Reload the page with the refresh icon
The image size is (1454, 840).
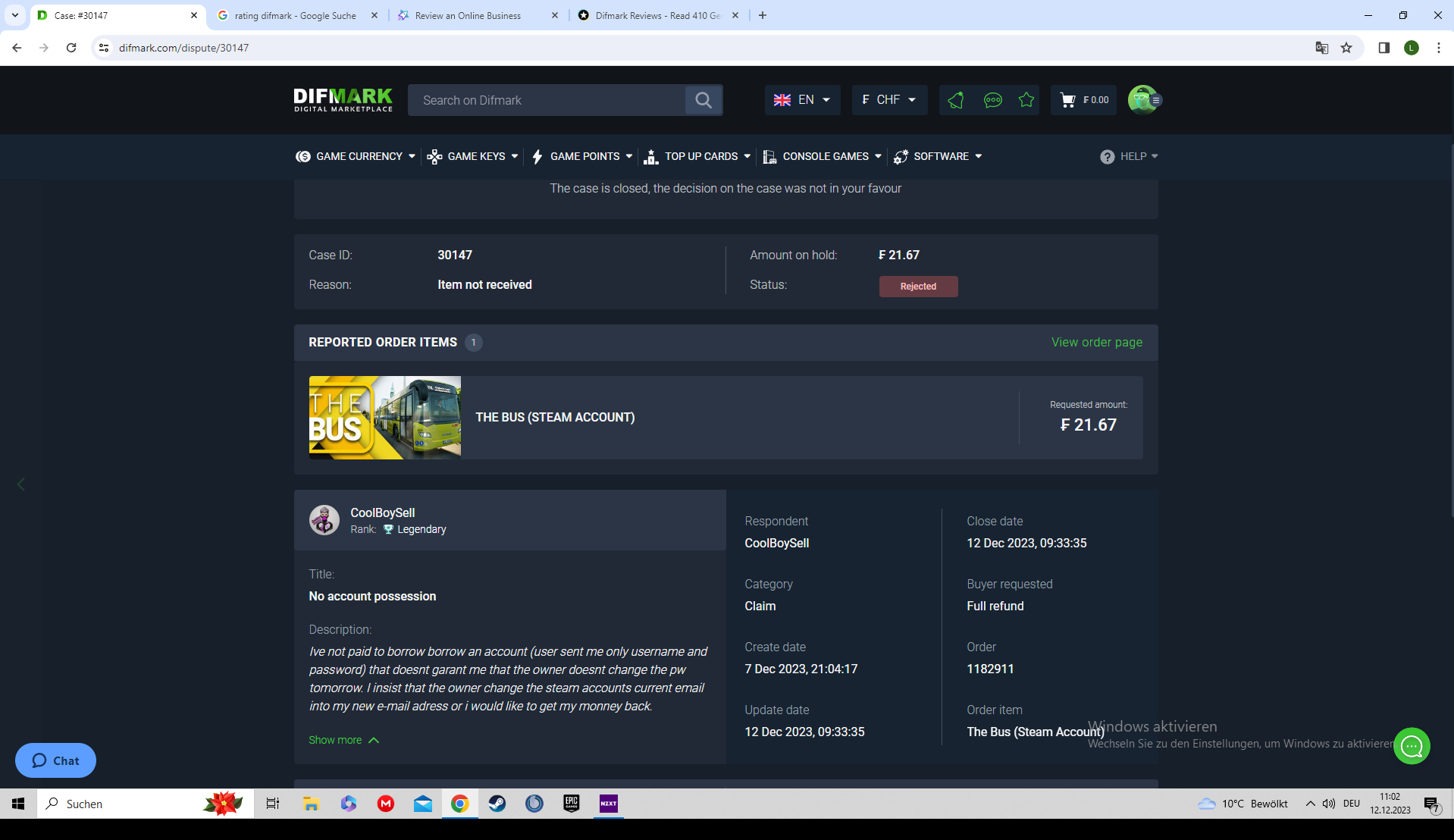click(71, 48)
